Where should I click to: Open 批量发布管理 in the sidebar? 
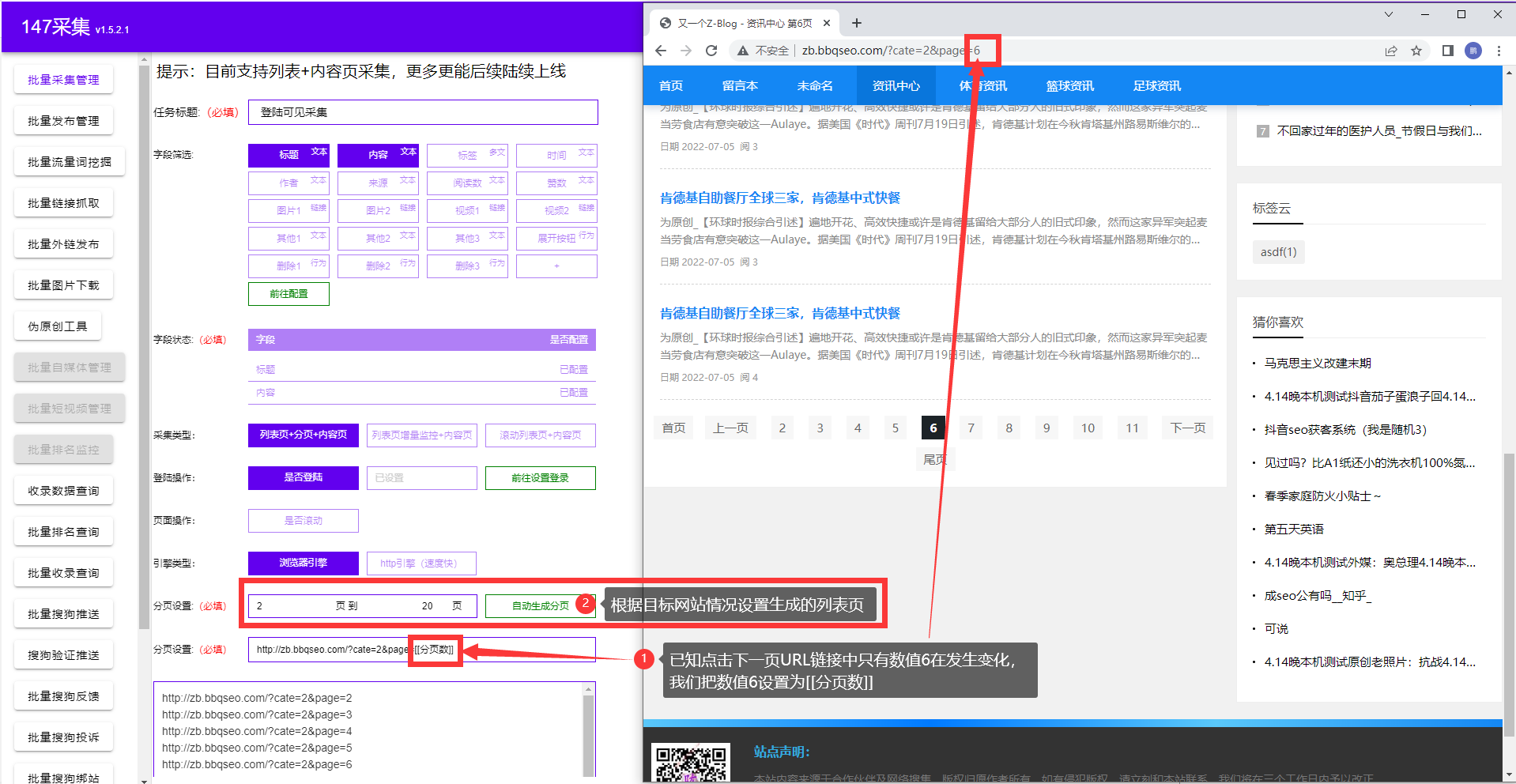coord(63,121)
